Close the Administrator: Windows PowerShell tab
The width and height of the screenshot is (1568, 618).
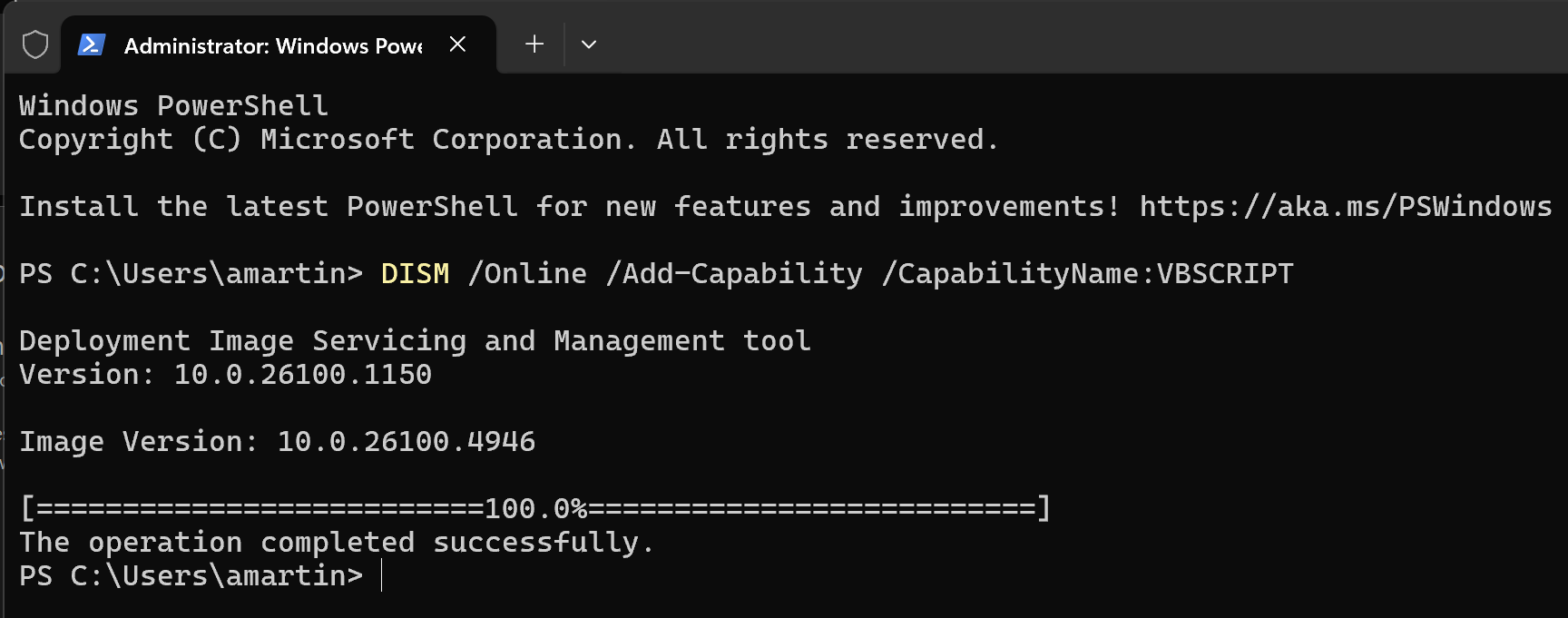[457, 44]
